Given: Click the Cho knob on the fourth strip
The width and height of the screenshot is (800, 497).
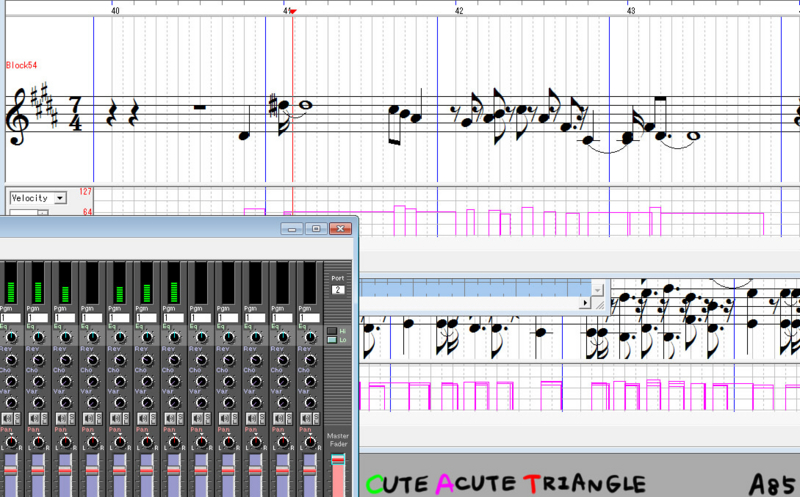Looking at the screenshot, I should tap(93, 381).
